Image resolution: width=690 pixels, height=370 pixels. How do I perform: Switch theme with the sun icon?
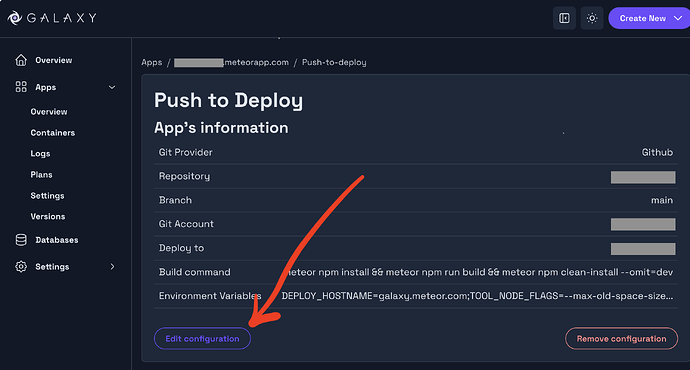pyautogui.click(x=592, y=18)
